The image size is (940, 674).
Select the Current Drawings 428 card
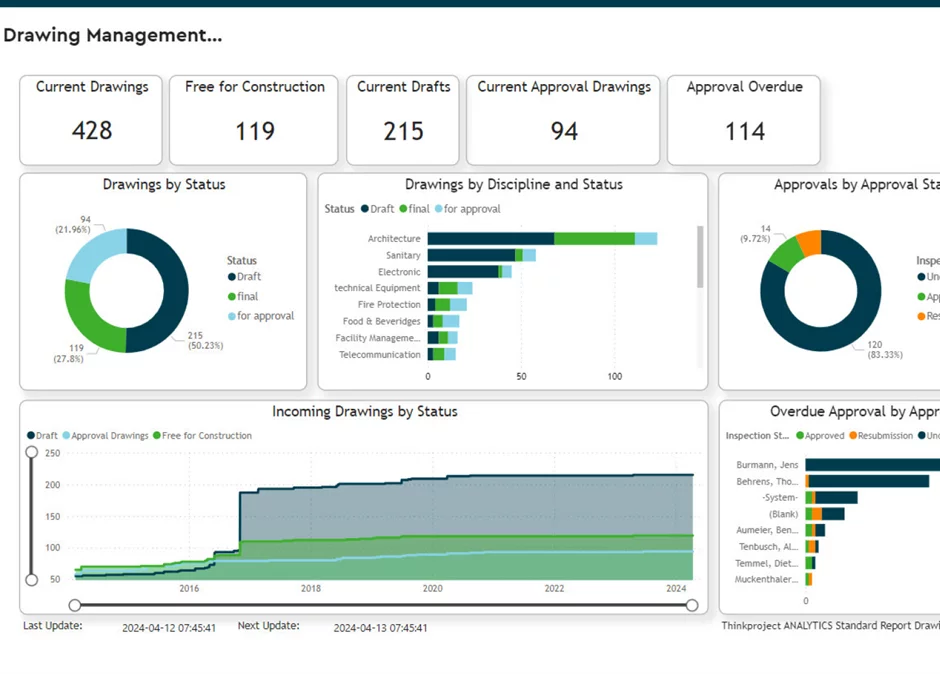90,119
